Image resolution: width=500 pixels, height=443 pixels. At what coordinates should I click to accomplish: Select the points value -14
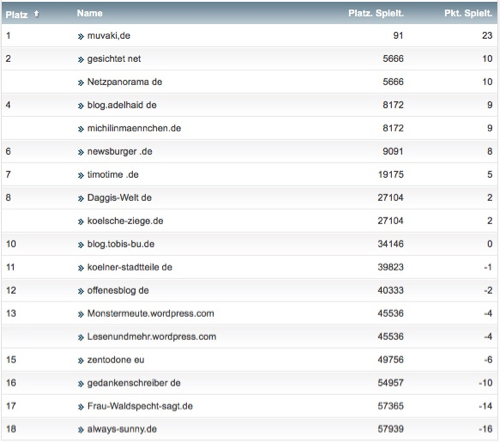coord(486,406)
